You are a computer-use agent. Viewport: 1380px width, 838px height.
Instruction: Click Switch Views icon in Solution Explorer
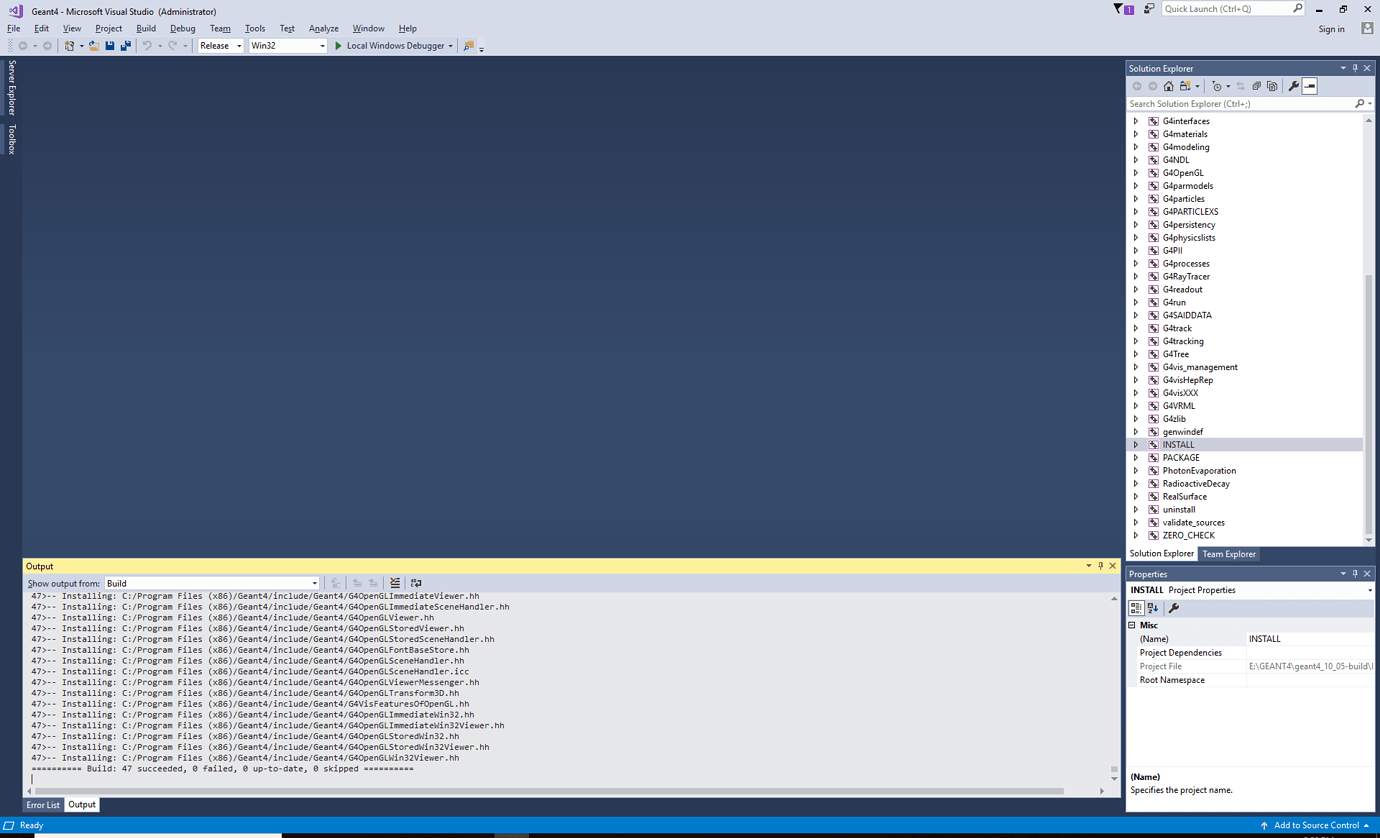click(1186, 86)
